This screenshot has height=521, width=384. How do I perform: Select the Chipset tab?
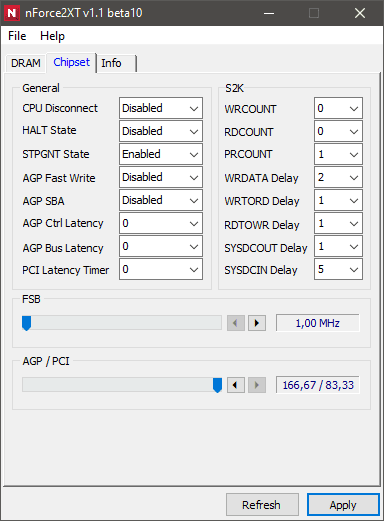(71, 62)
